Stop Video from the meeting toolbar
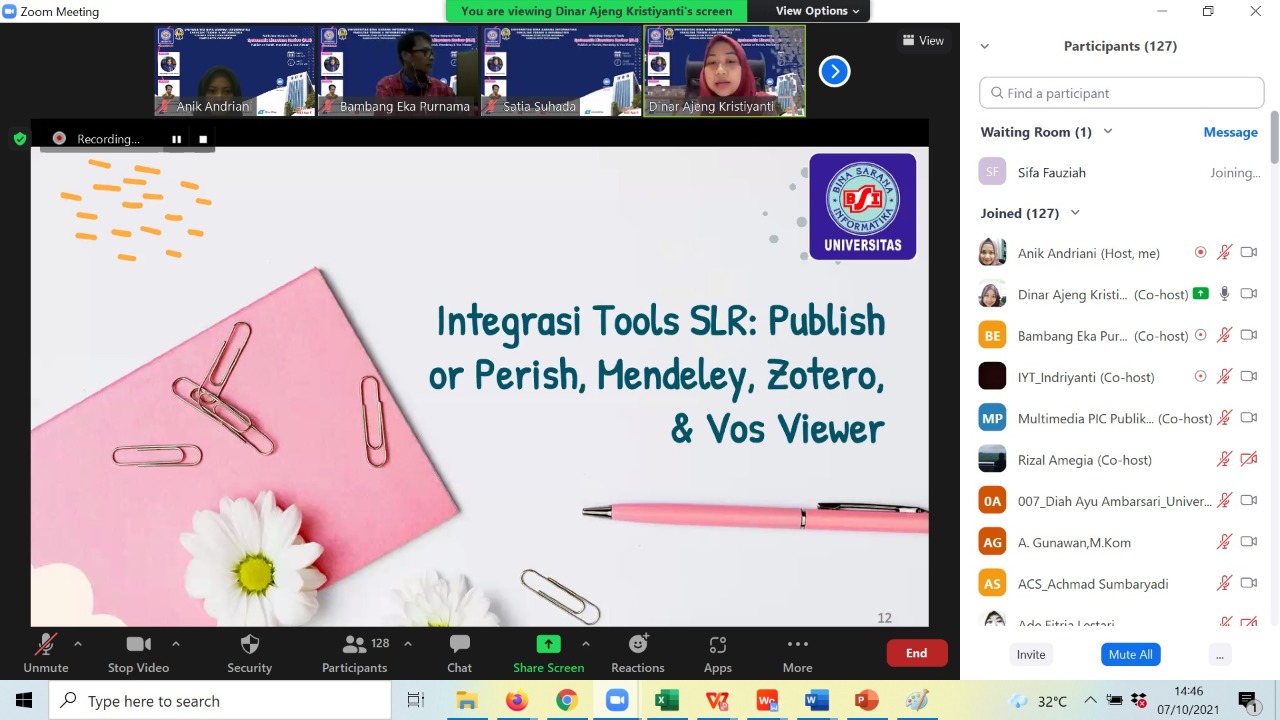1280x720 pixels. (x=138, y=653)
